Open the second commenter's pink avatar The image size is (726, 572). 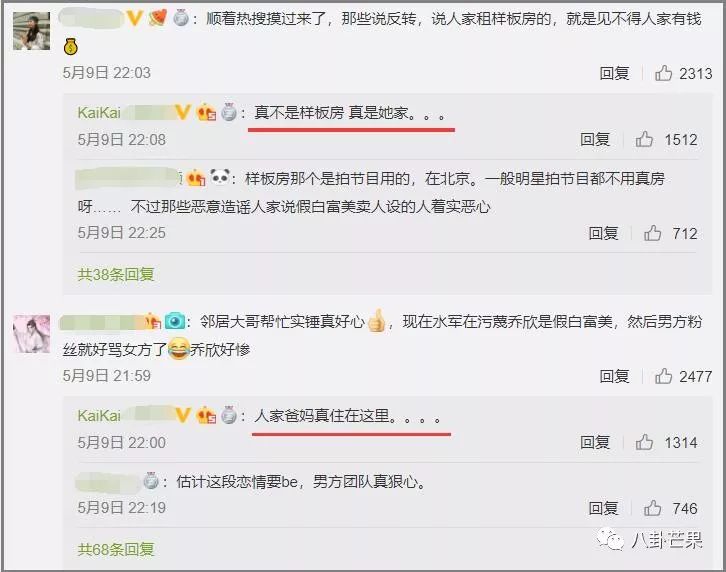click(31, 334)
